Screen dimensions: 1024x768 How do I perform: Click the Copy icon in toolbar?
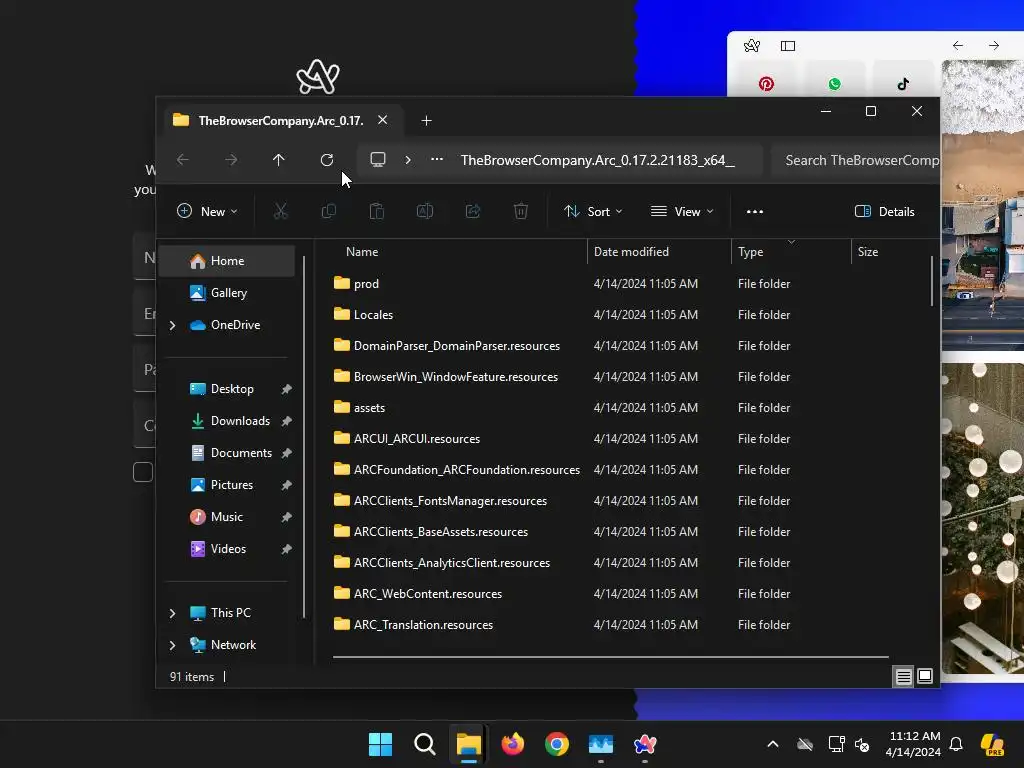[328, 212]
